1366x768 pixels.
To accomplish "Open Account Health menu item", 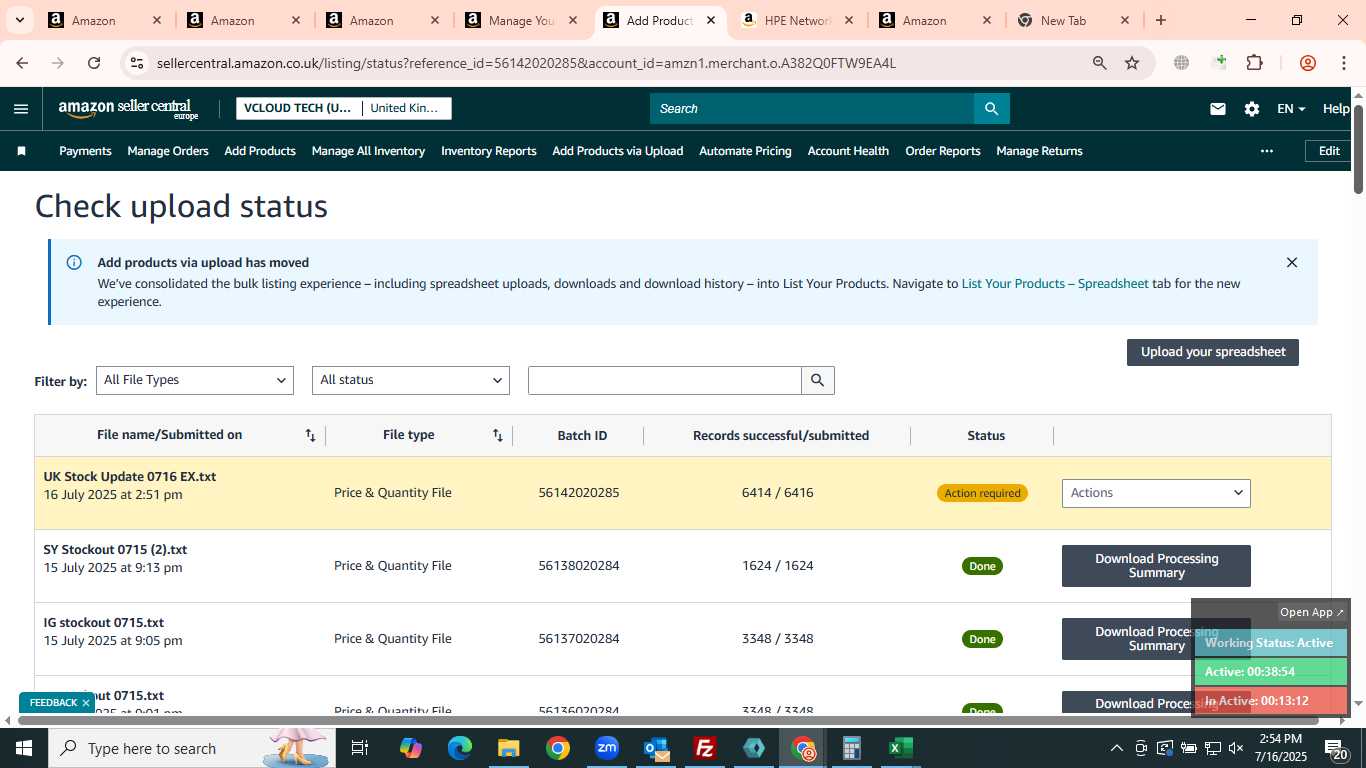I will [x=848, y=151].
